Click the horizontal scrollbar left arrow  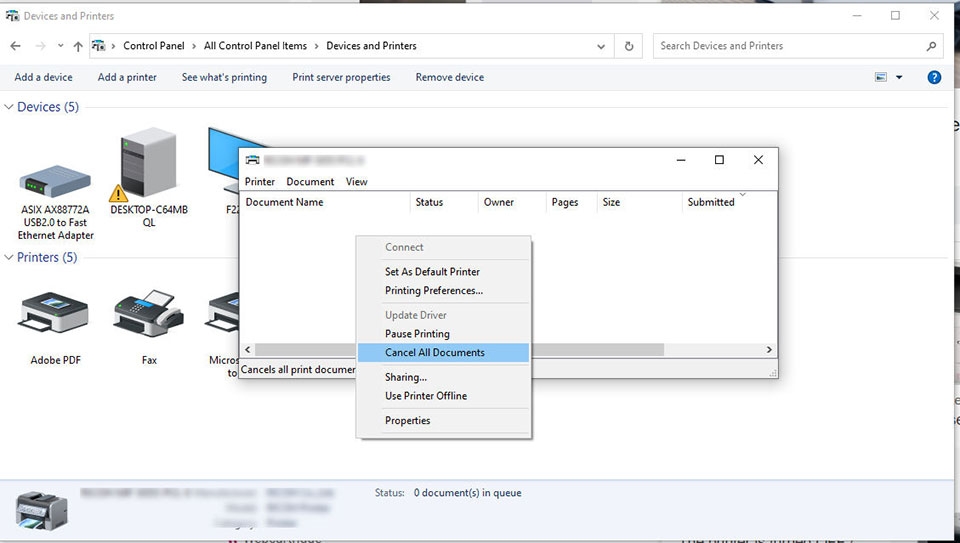coord(247,350)
